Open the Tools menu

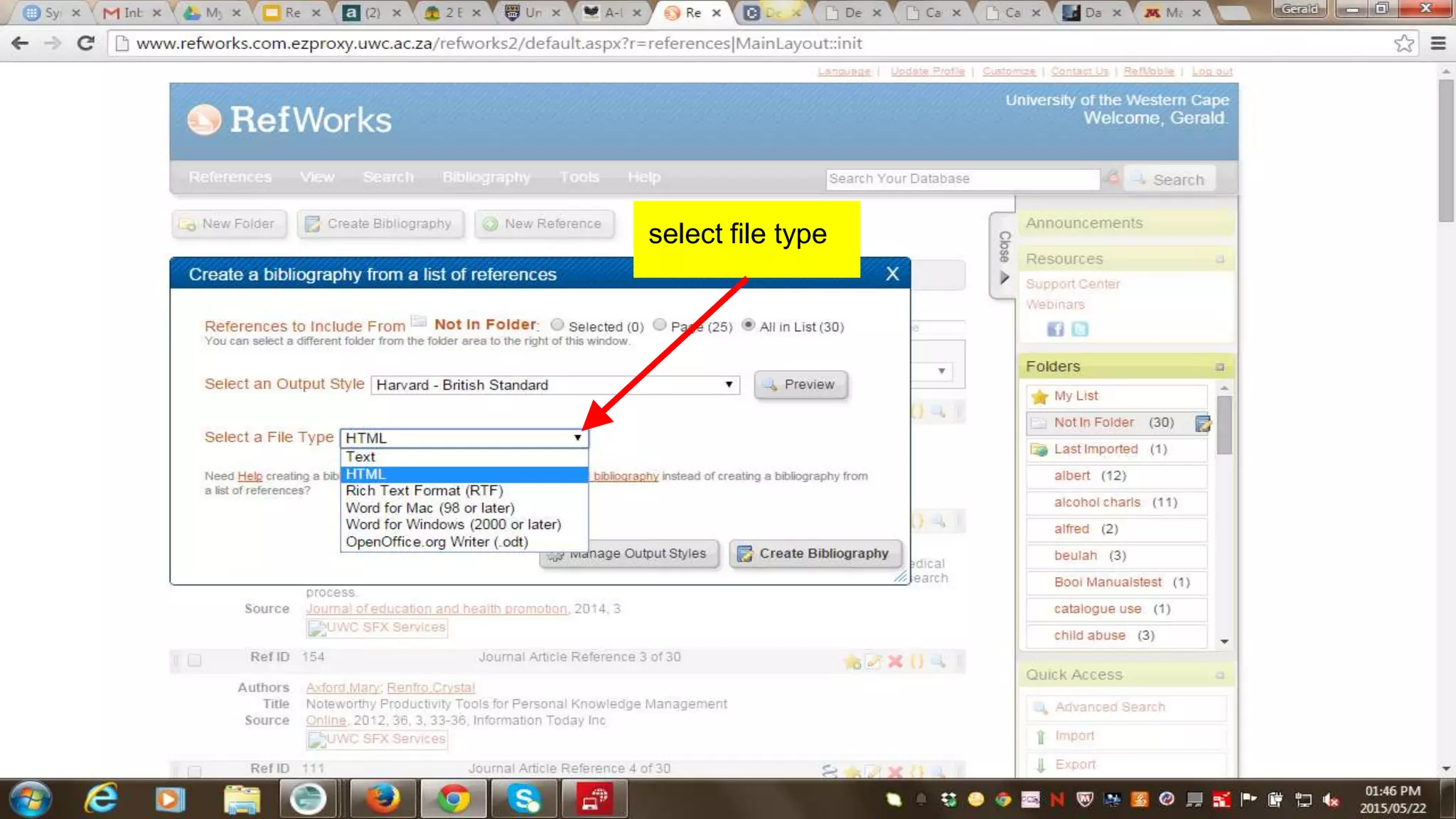[579, 177]
